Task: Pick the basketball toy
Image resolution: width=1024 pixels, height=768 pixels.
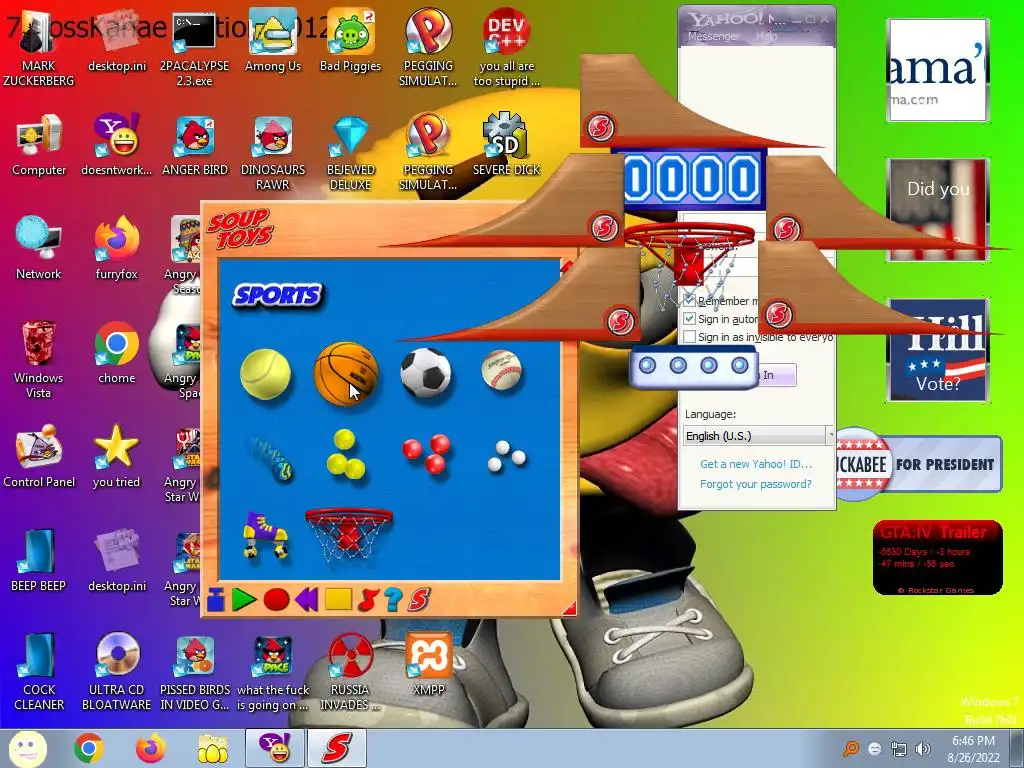Action: coord(346,374)
